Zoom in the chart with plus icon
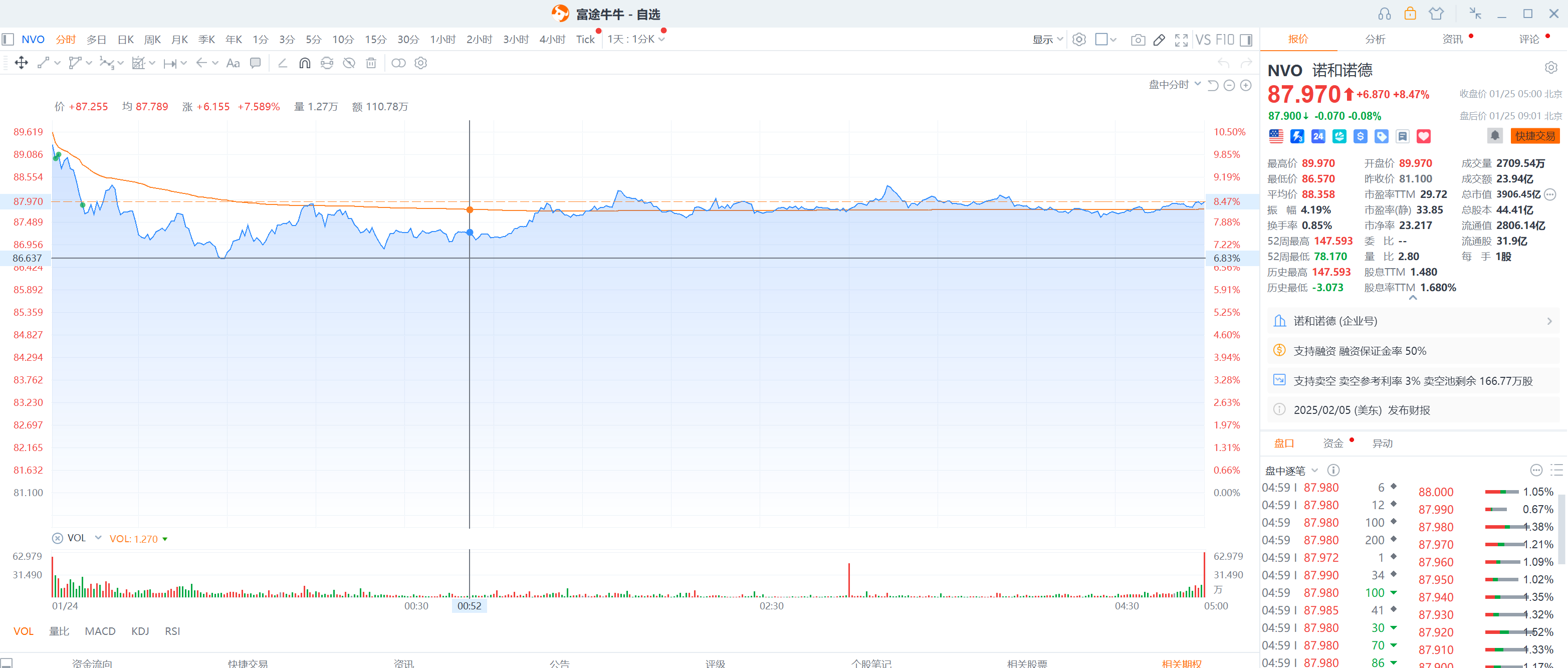The image size is (1568, 668). (1246, 85)
